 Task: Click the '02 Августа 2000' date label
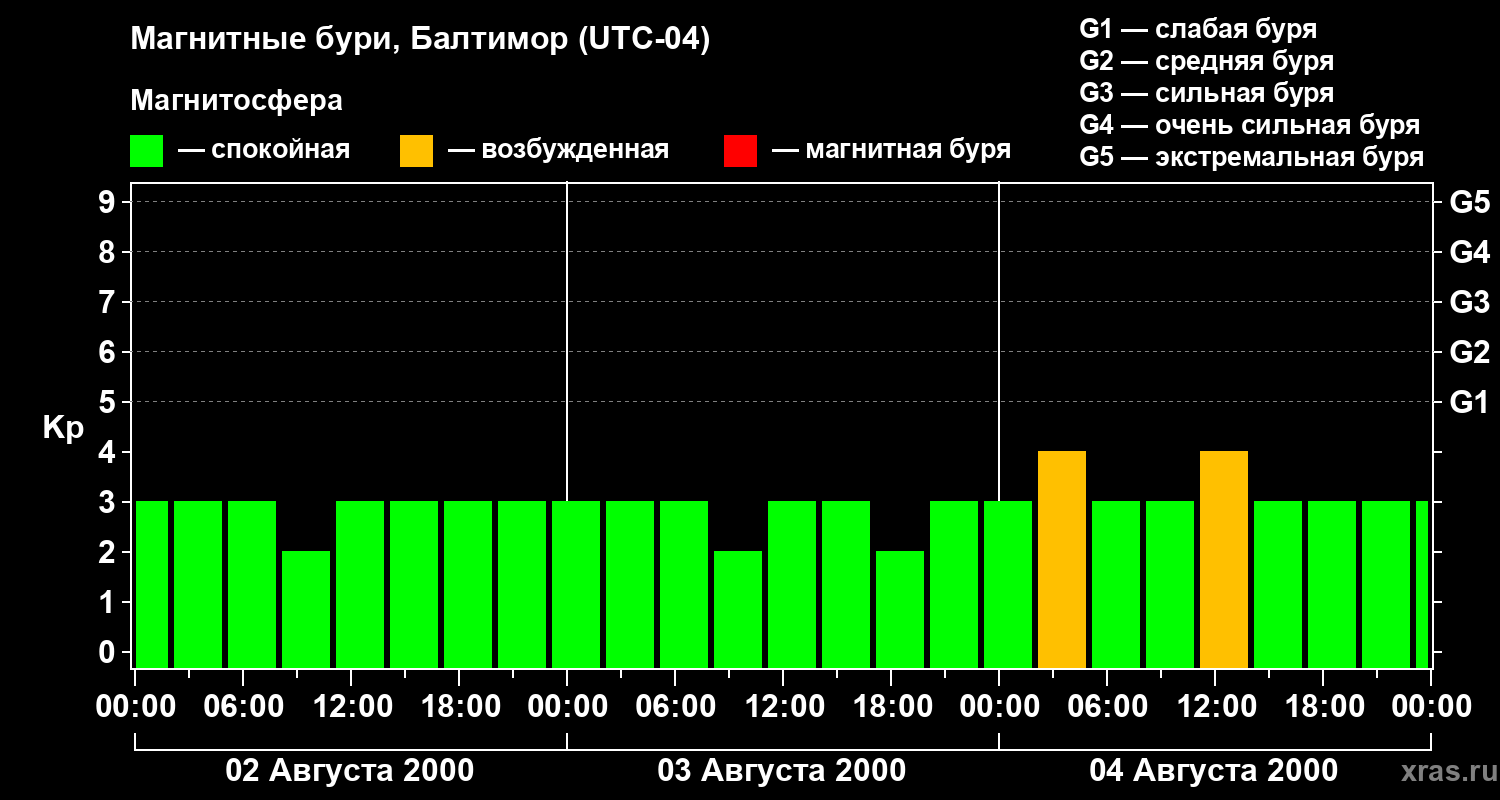point(350,770)
